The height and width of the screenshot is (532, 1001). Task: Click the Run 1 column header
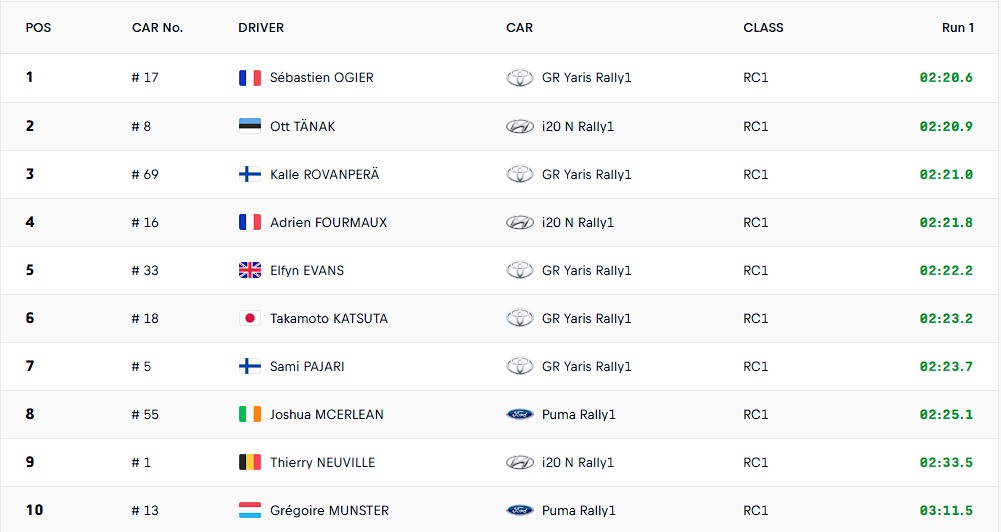pos(957,28)
